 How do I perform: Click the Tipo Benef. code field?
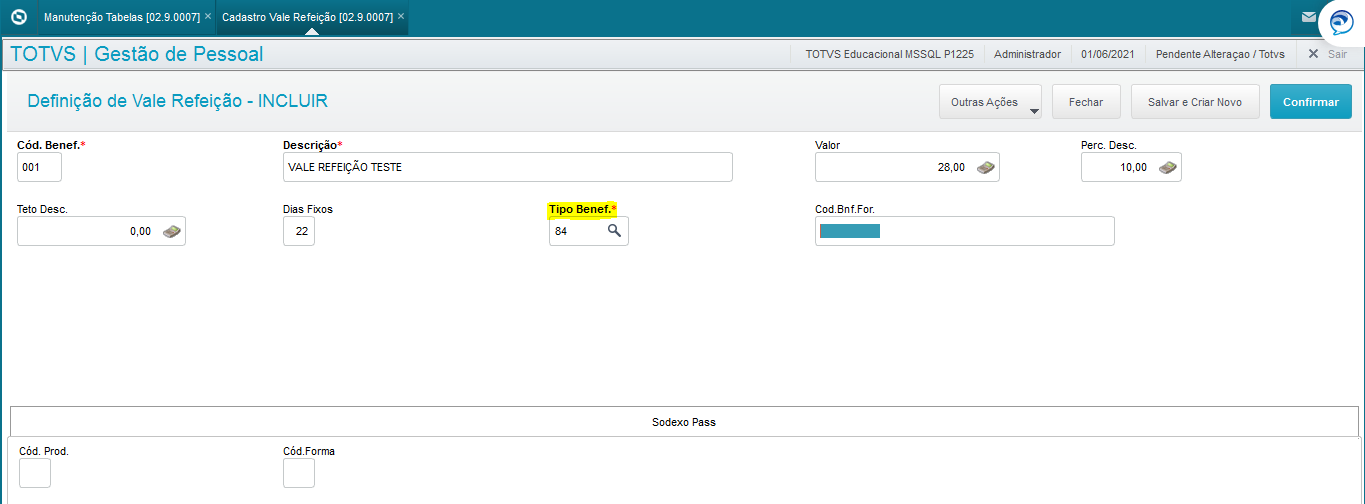click(x=589, y=231)
